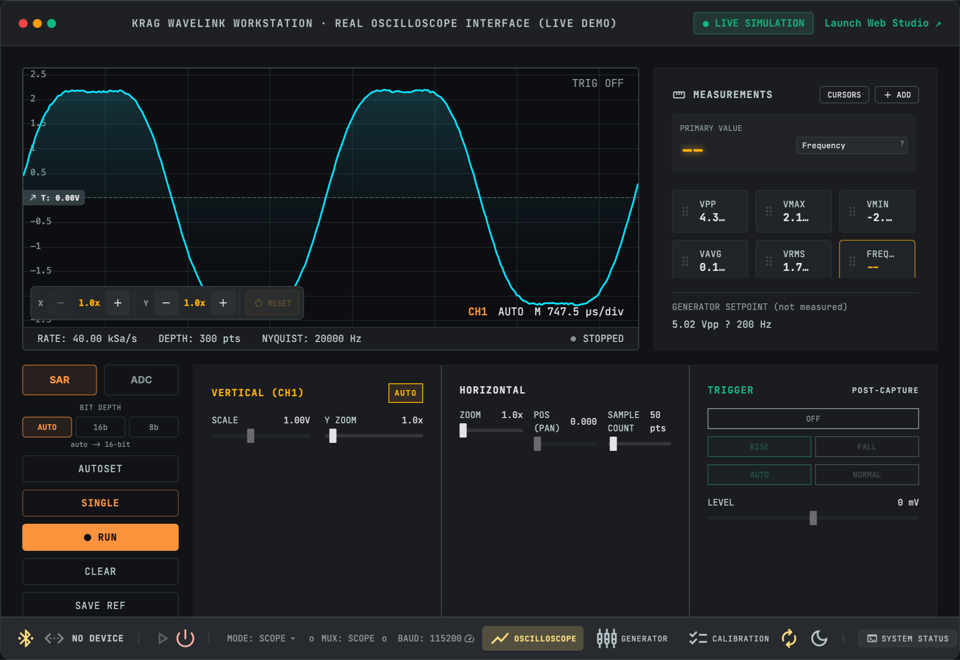Viewport: 960px width, 660px height.
Task: Switch to the Calibration tab
Action: coord(729,638)
